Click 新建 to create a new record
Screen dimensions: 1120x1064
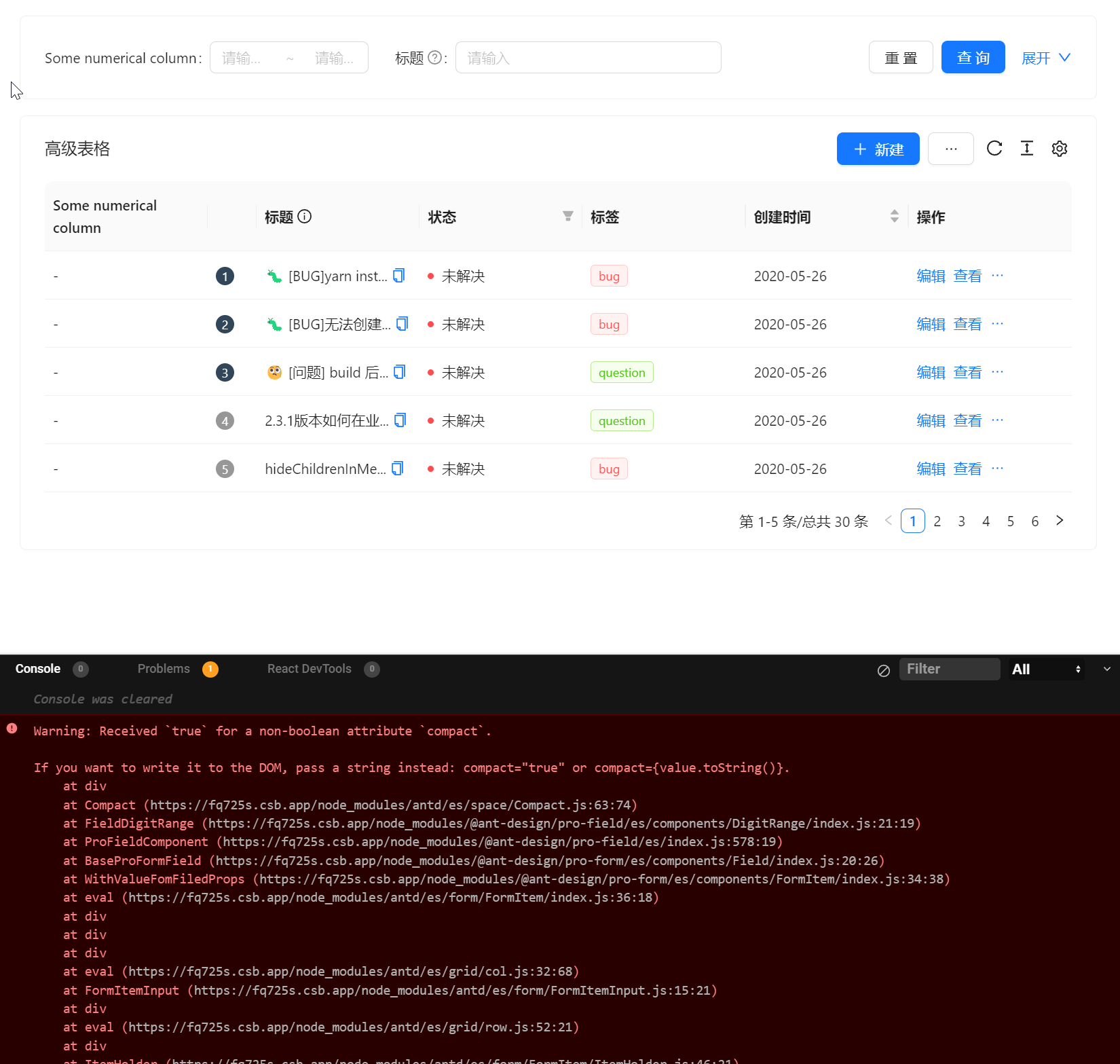click(x=878, y=149)
